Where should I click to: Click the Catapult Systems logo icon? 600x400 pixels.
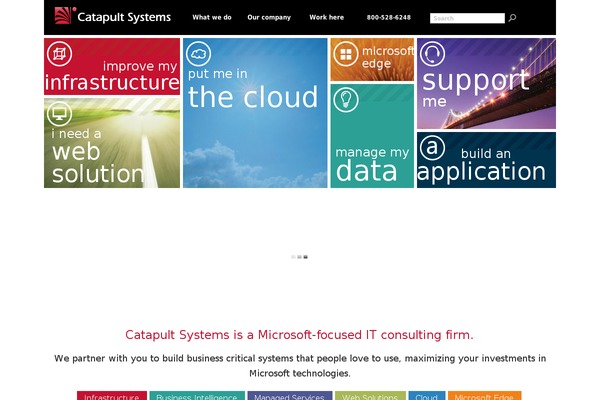coord(64,16)
